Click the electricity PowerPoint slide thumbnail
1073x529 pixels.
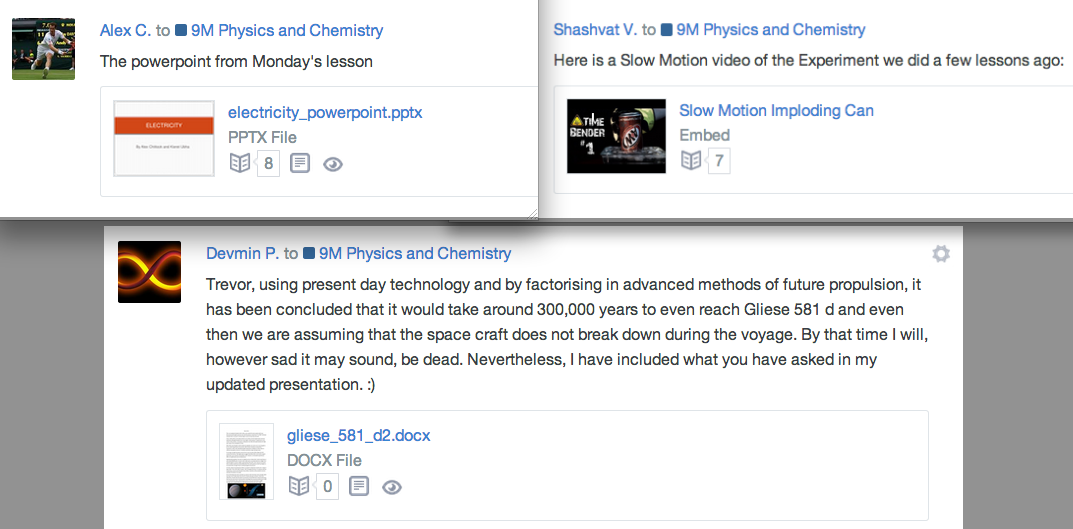click(164, 138)
